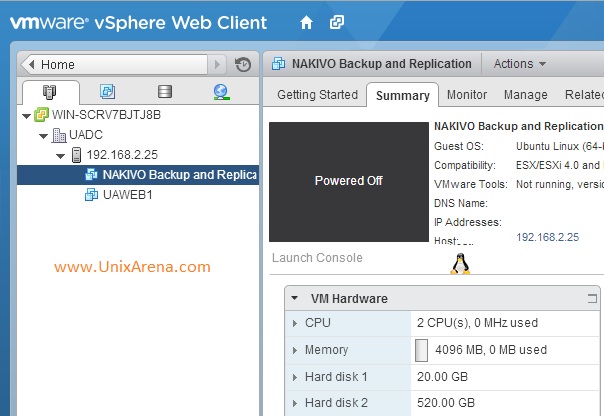The image size is (604, 416).
Task: Click the '2 CPU(s), 0 MHz used' value
Action: tap(477, 323)
